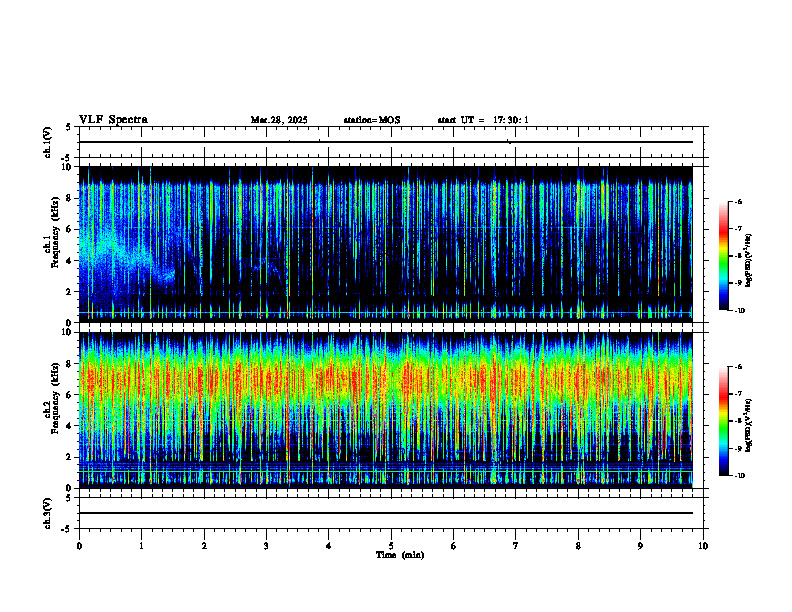Click the "4" kHz tick on ch.1 frequency axis

click(x=70, y=261)
